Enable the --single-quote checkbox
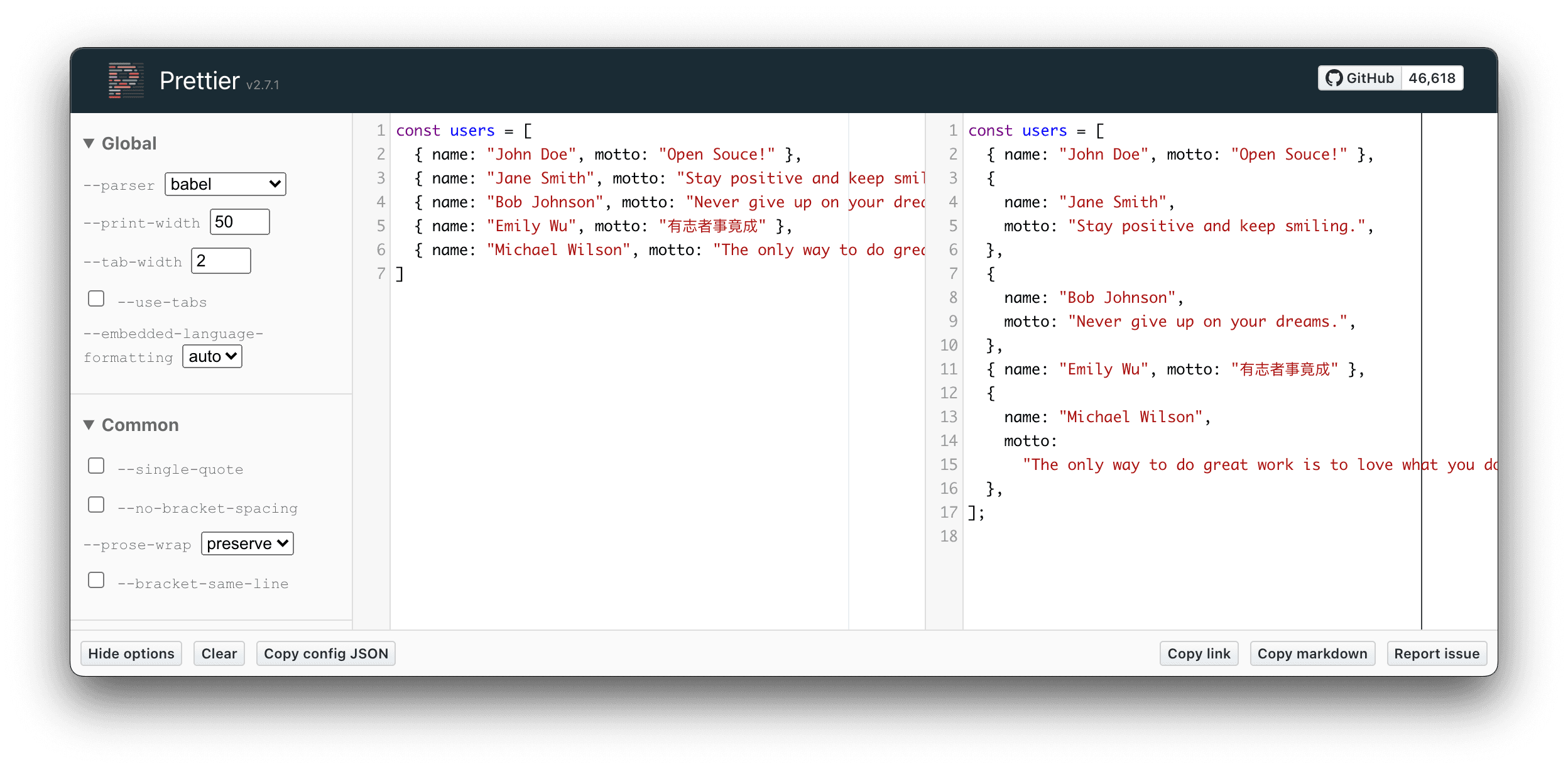The height and width of the screenshot is (769, 1568). point(96,466)
